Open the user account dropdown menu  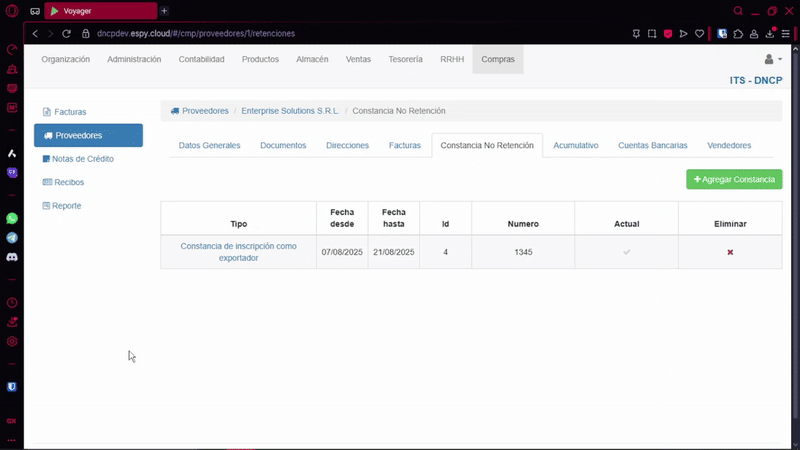pyautogui.click(x=773, y=60)
